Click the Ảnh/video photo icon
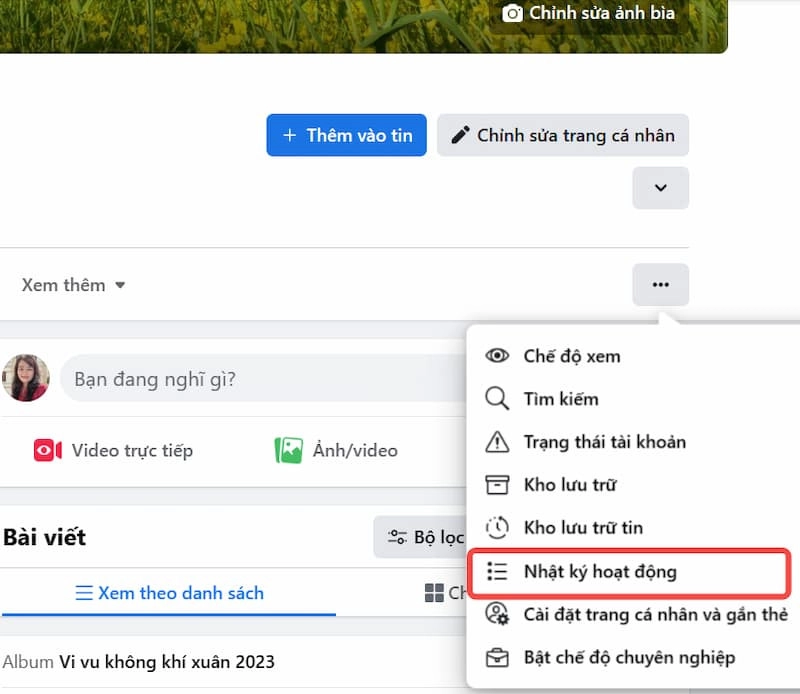The height and width of the screenshot is (694, 800). point(290,450)
